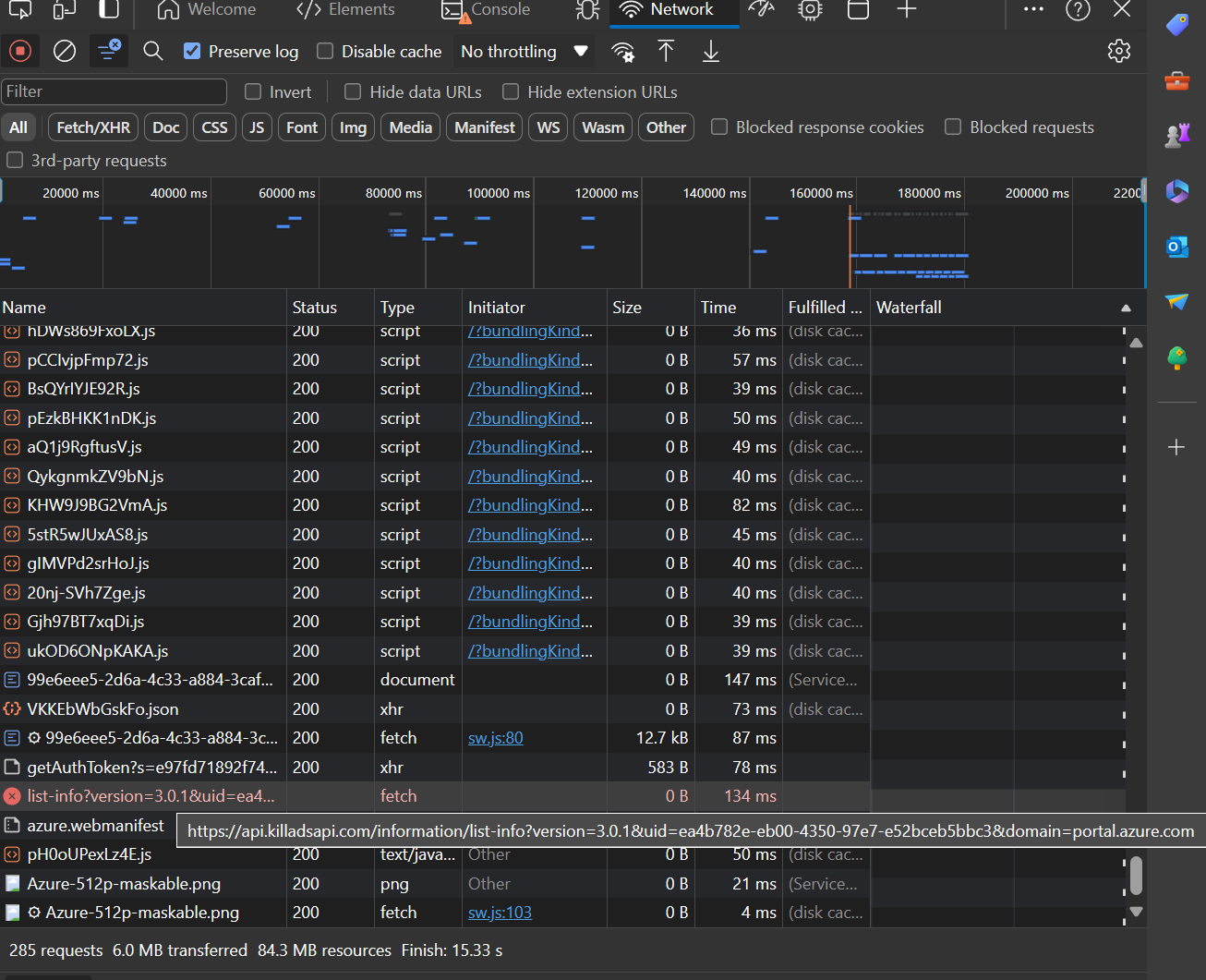Switch to the Console tab
Image resolution: width=1206 pixels, height=980 pixels.
[x=486, y=10]
